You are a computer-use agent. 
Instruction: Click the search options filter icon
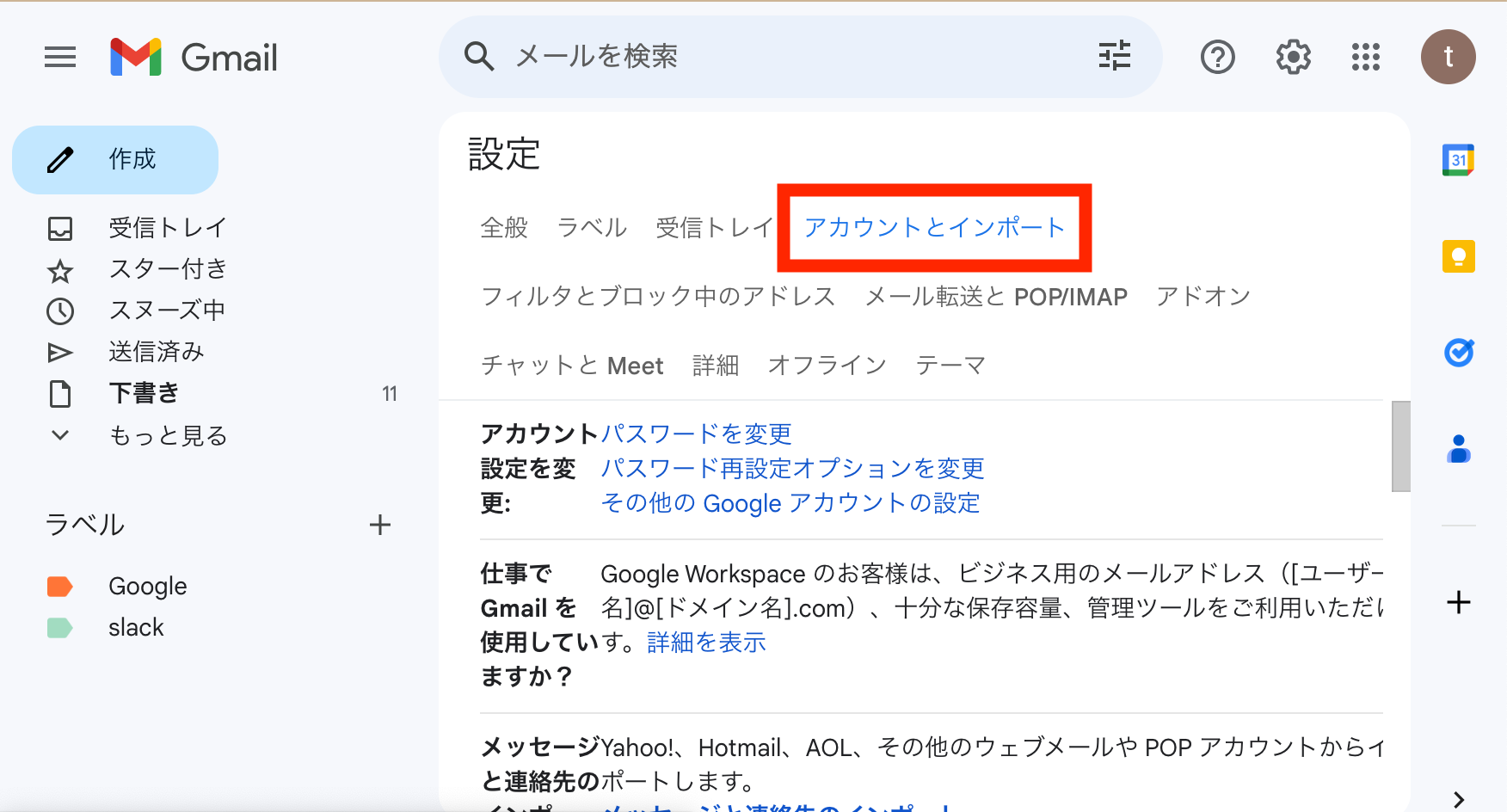coord(1115,56)
